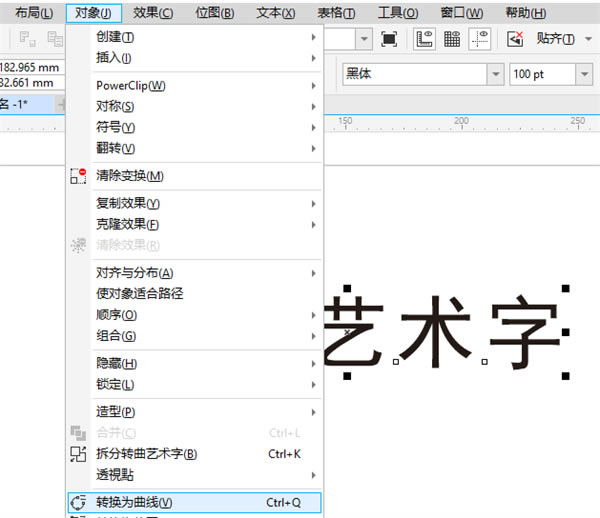Click the 黑体 font name field

coord(414,74)
